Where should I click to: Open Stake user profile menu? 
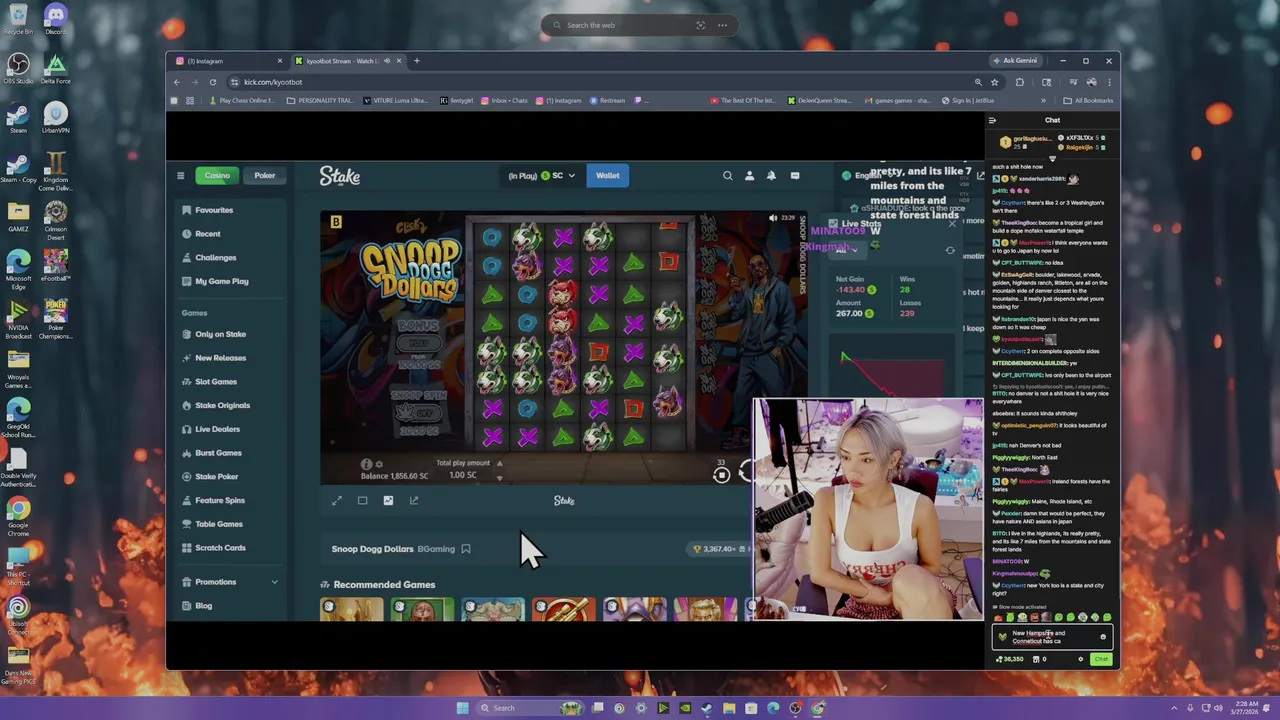pos(750,176)
